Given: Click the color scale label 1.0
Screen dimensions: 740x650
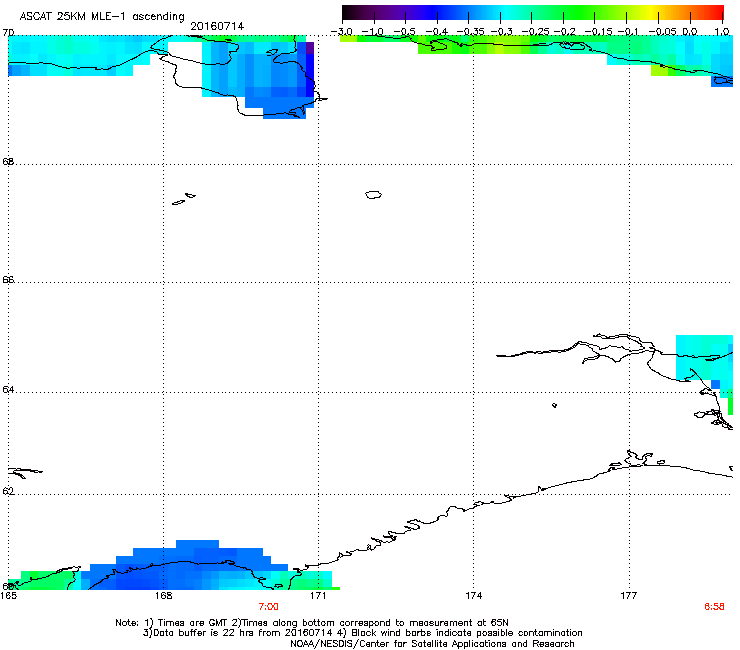Looking at the screenshot, I should pyautogui.click(x=722, y=32).
